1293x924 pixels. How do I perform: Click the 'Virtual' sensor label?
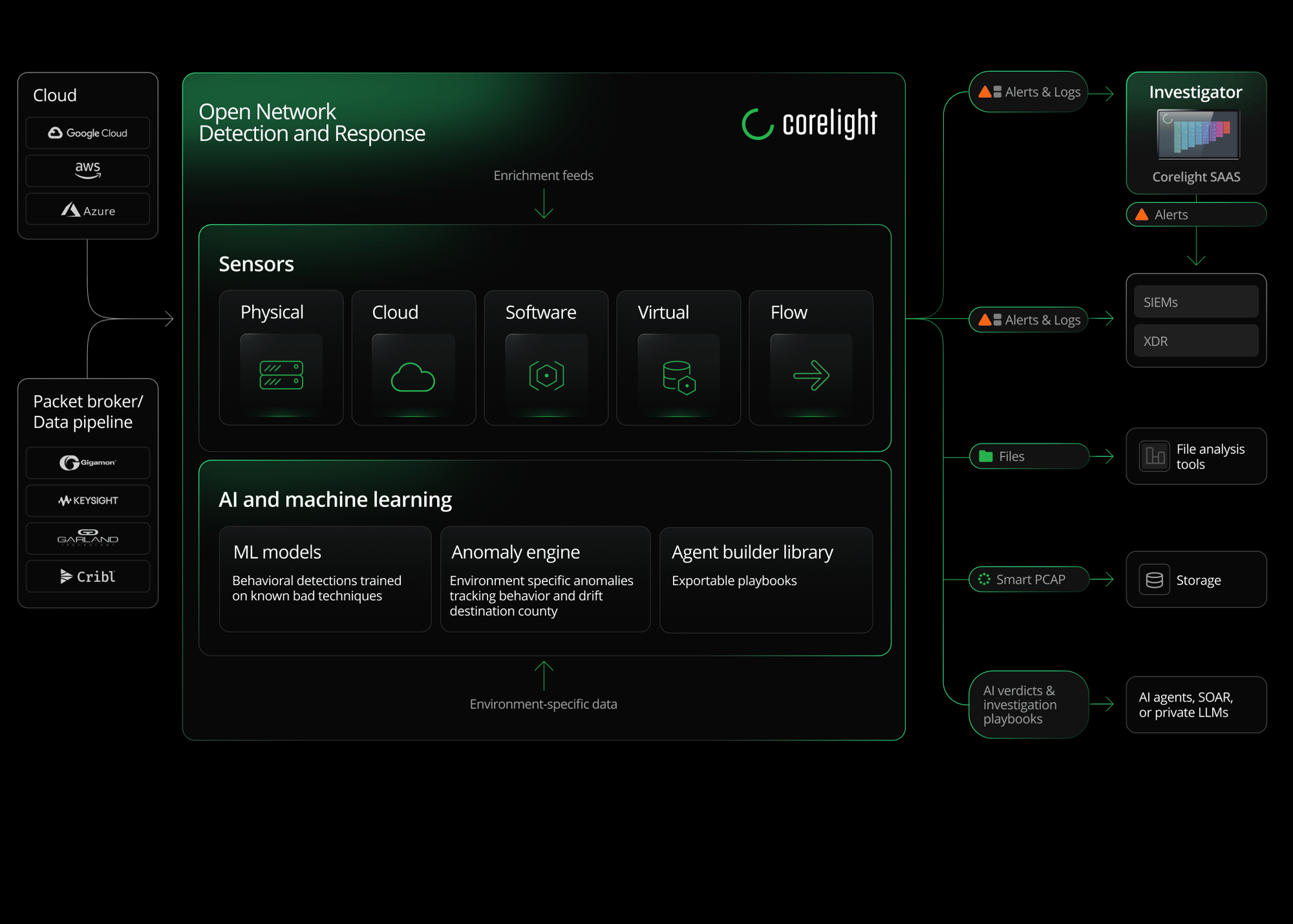point(663,312)
